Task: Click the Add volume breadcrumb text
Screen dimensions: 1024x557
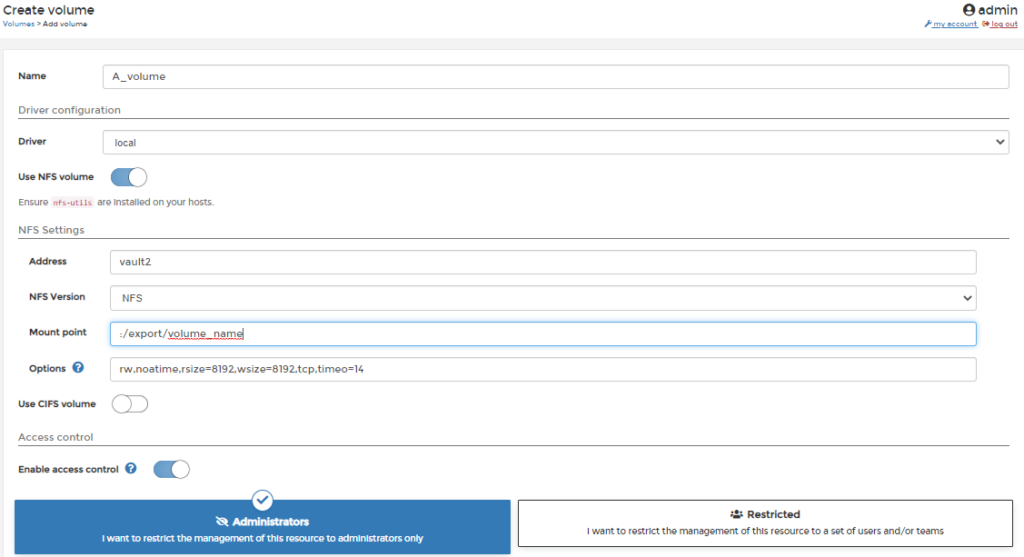Action: pyautogui.click(x=65, y=24)
